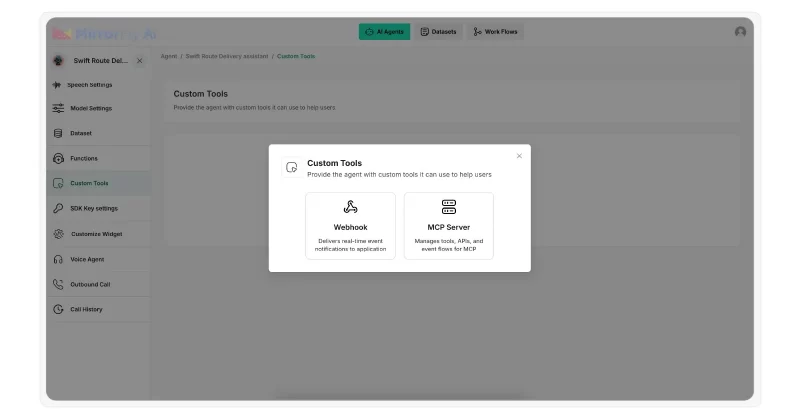This screenshot has width=800, height=418.
Task: Go to Outbound Call label
Action: (90, 284)
